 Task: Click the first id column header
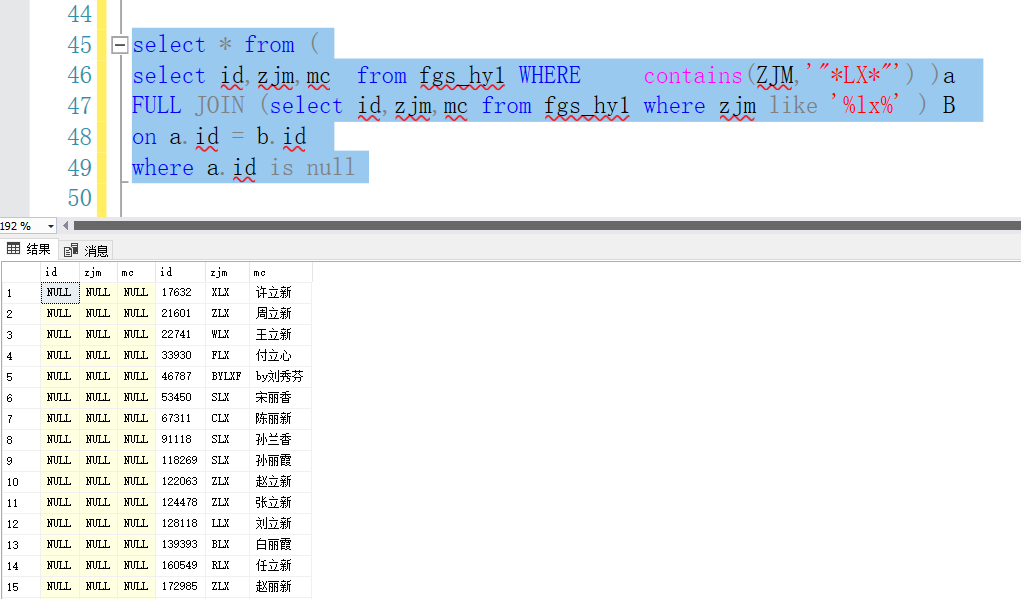tap(60, 272)
